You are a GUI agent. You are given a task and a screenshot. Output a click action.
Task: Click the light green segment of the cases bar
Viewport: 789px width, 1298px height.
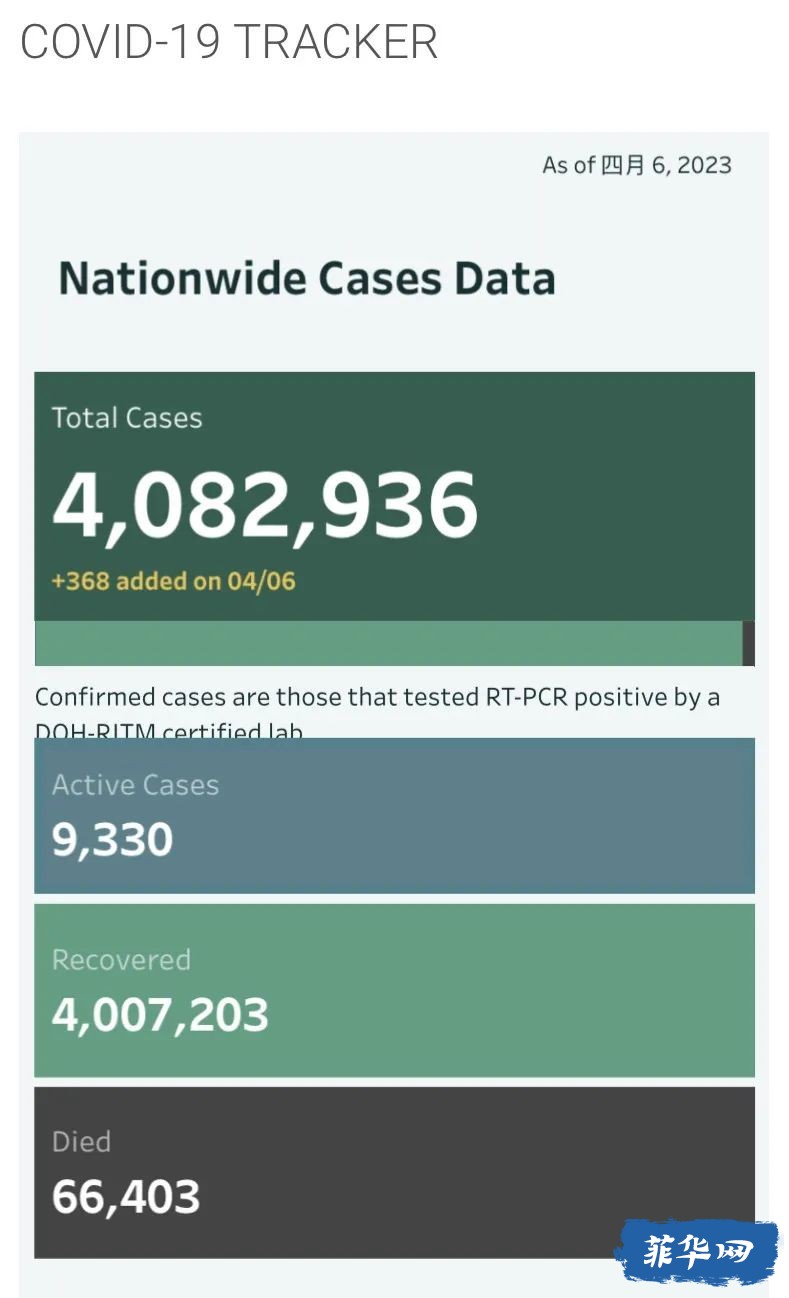pyautogui.click(x=388, y=643)
